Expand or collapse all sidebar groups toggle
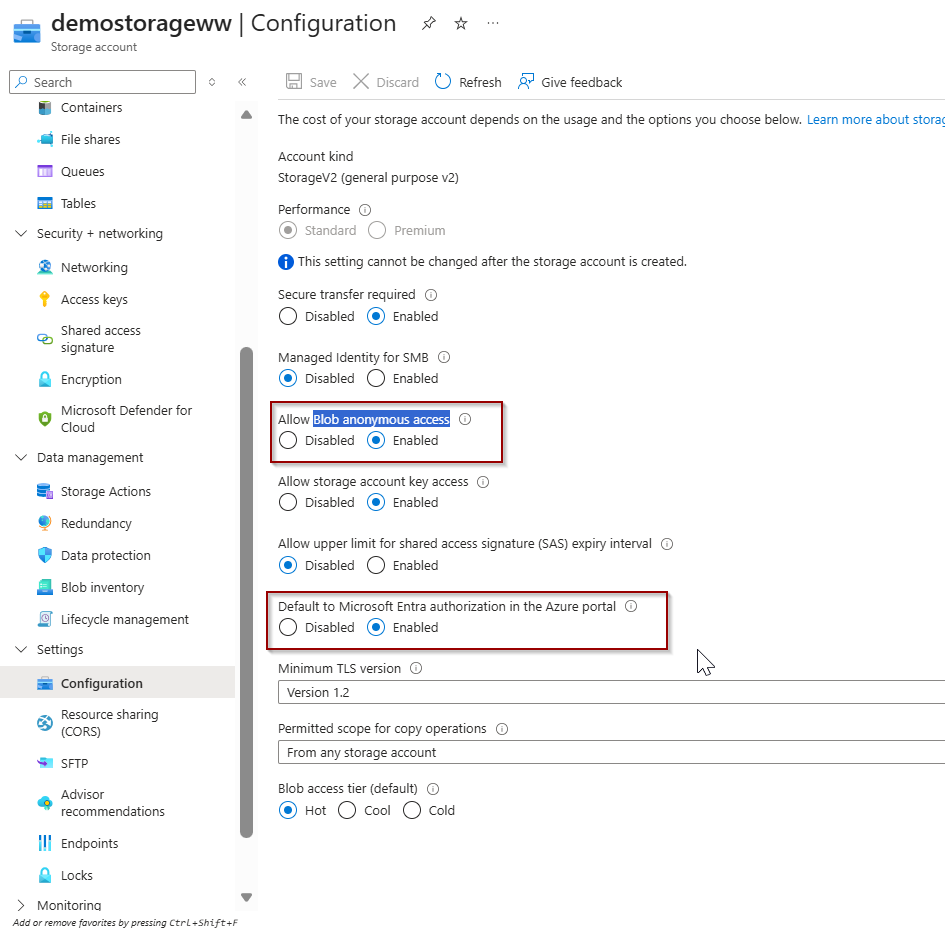 click(212, 82)
